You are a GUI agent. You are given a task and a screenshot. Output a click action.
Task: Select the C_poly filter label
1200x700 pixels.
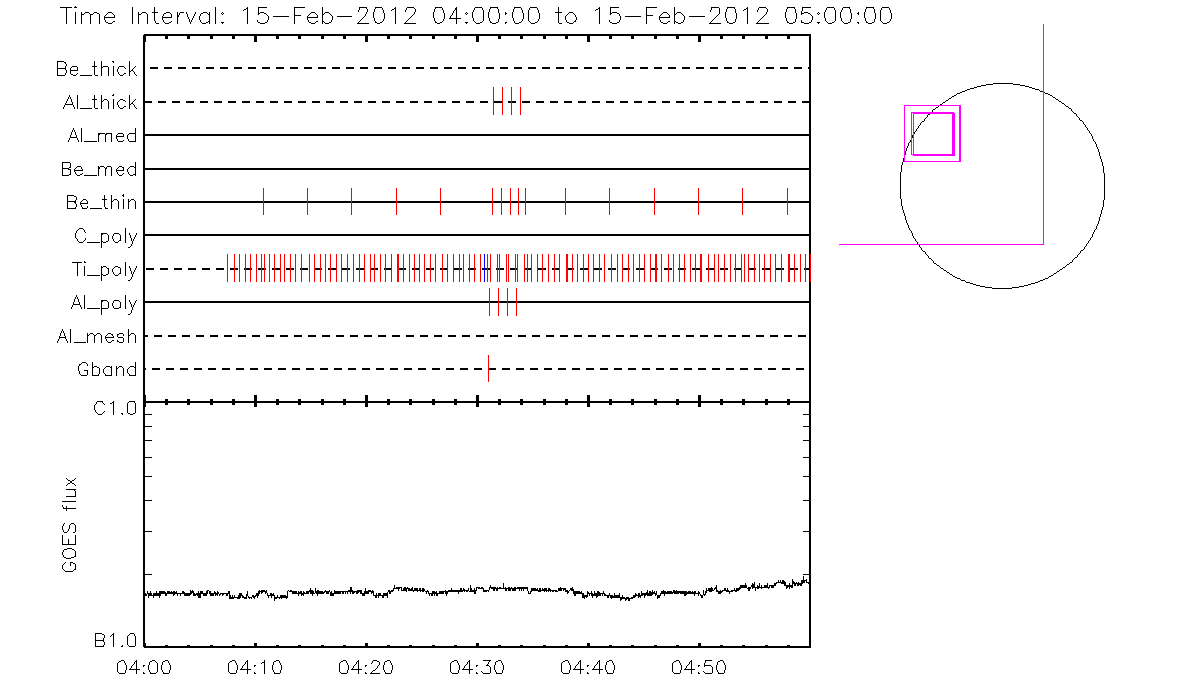105,236
